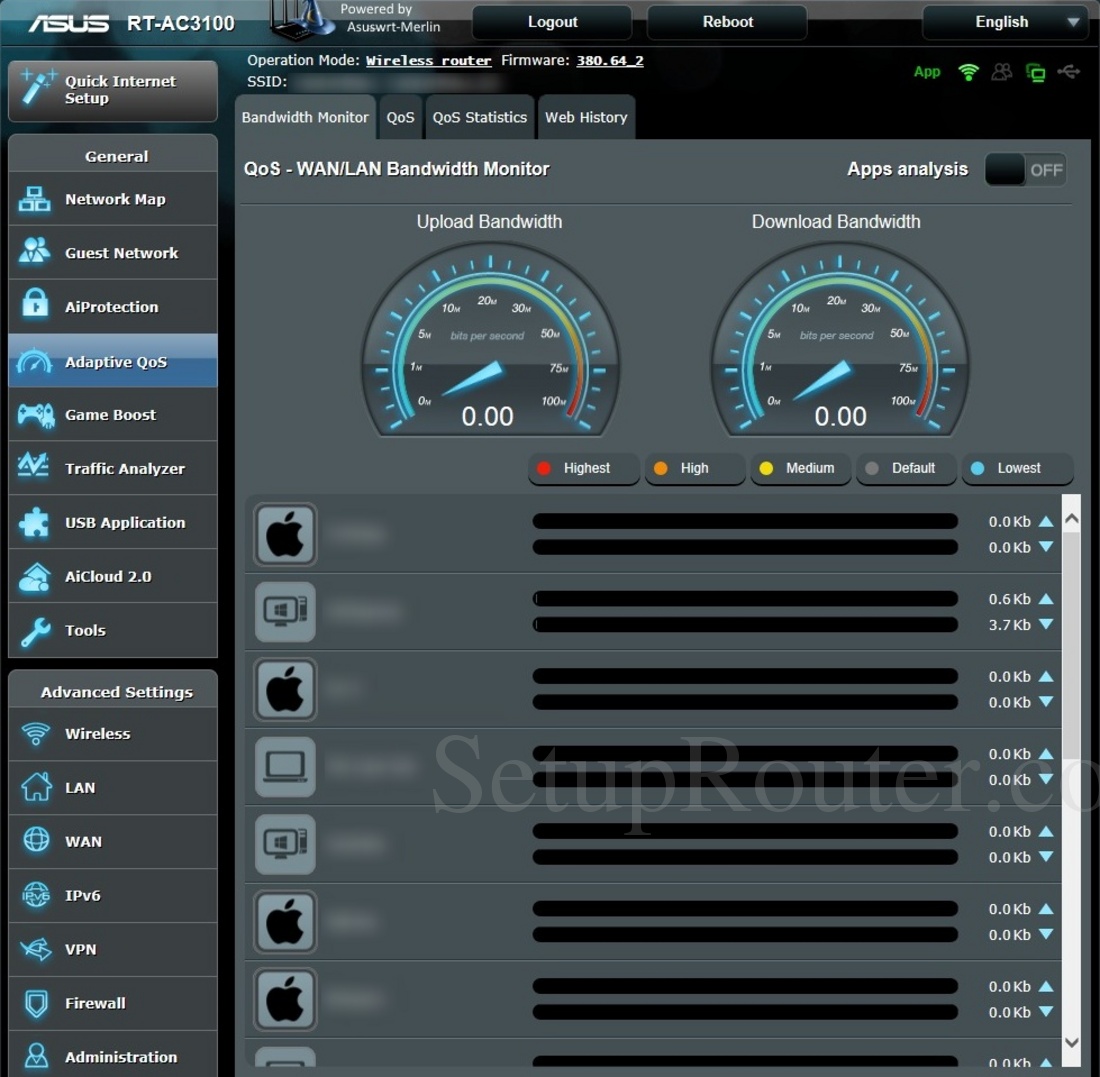This screenshot has height=1077, width=1100.
Task: Switch to the QoS Statistics tab
Action: [479, 117]
